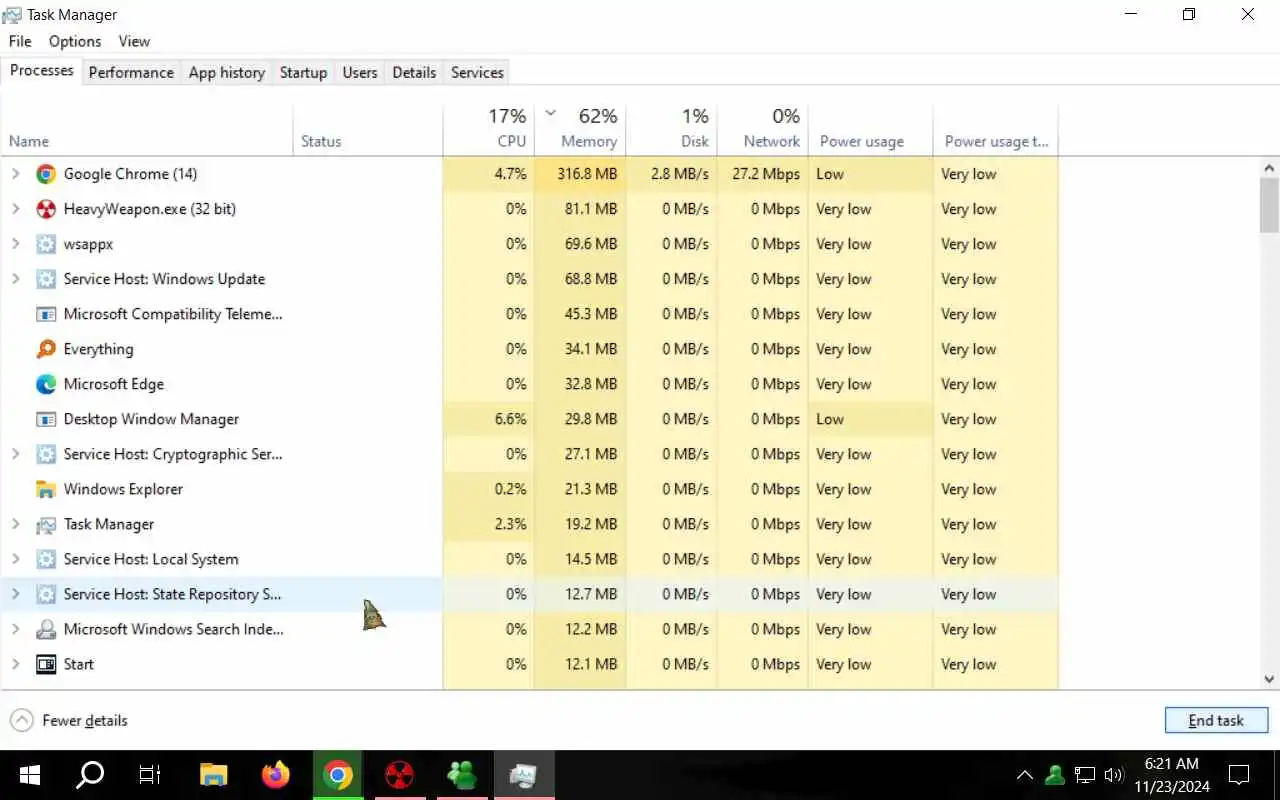
Task: Open the notification center icon
Action: click(1239, 775)
